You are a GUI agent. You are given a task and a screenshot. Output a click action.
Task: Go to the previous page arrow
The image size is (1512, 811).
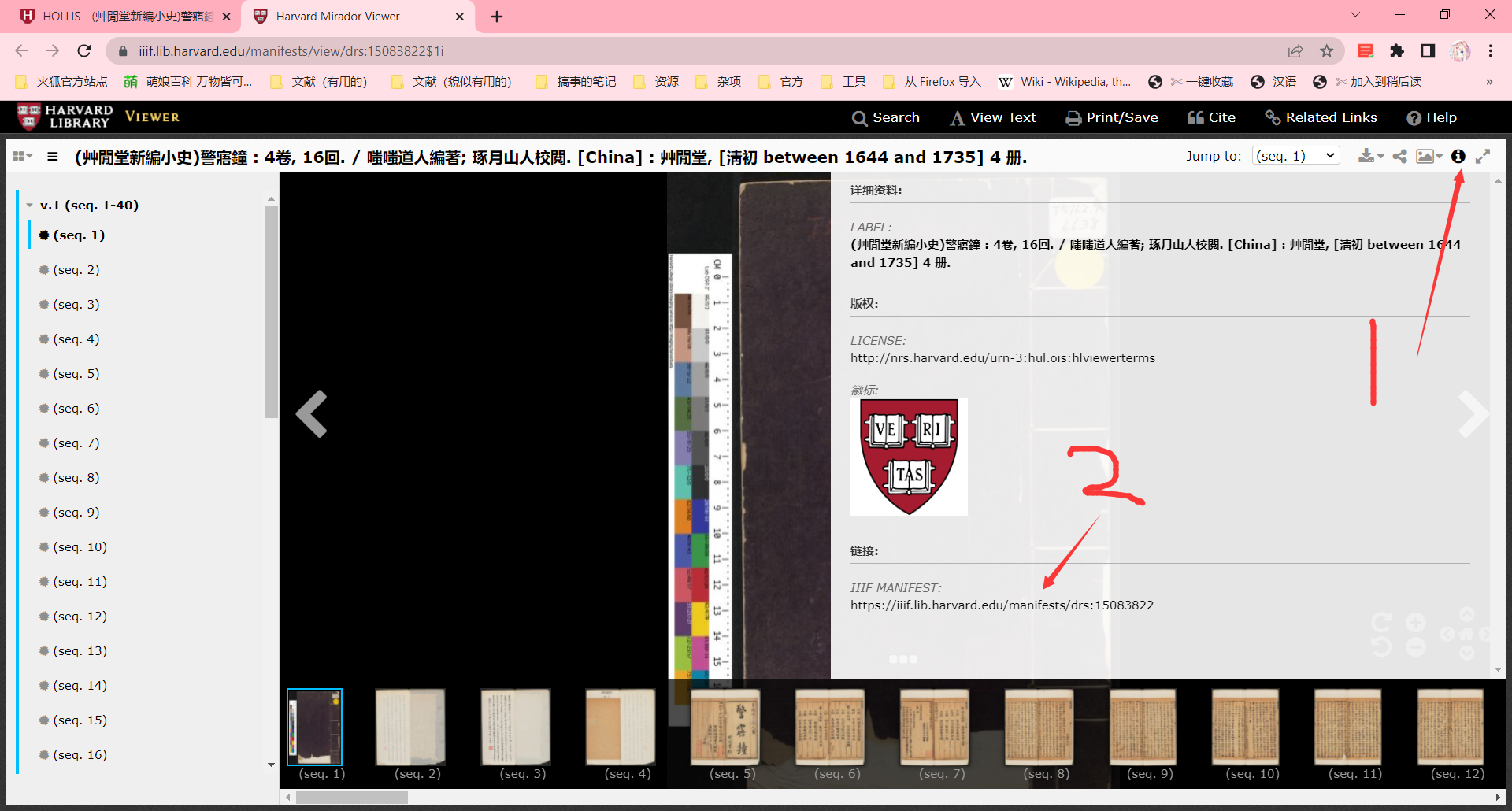[x=312, y=413]
